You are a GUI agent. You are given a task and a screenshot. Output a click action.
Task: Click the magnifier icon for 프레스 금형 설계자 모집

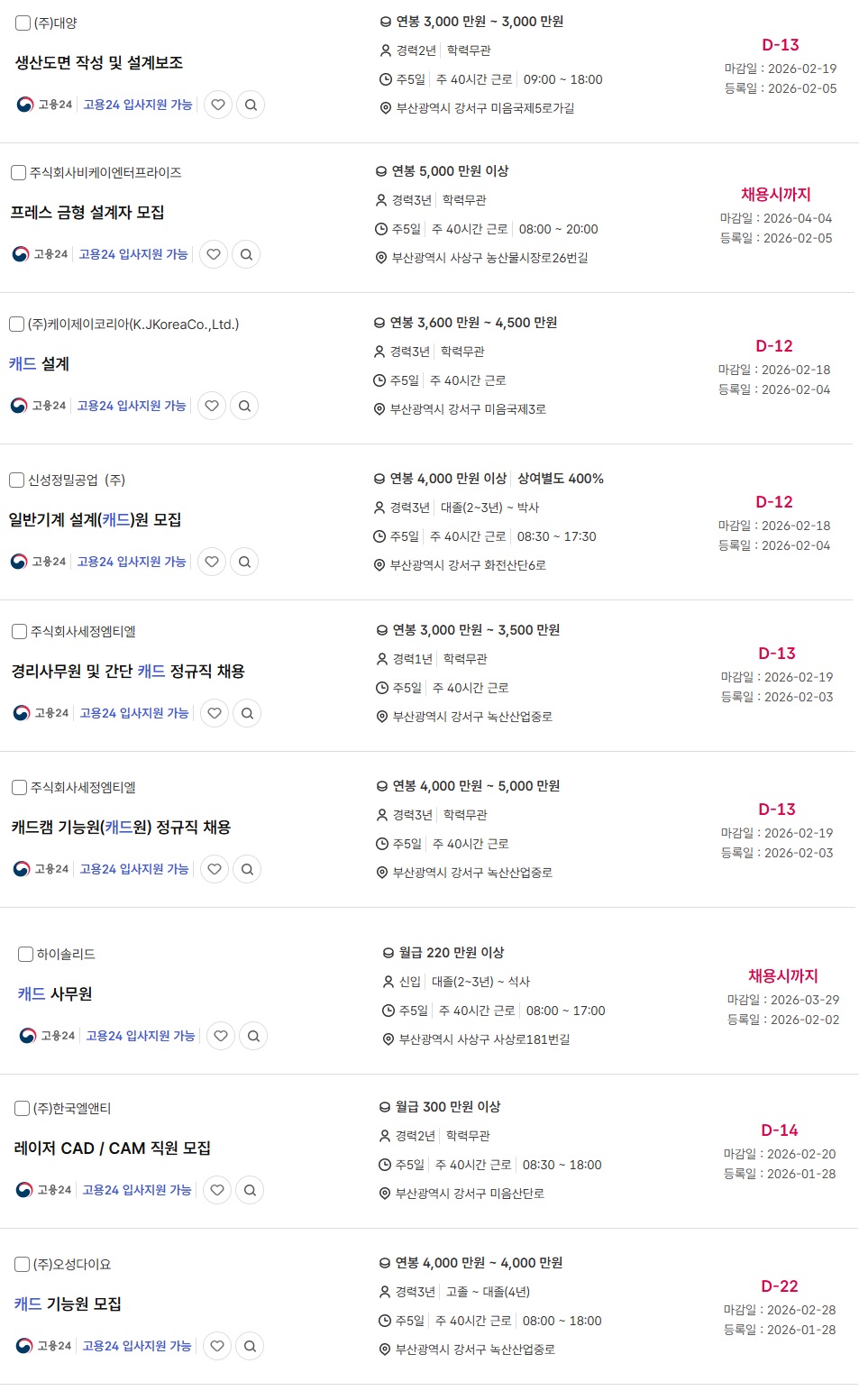(x=246, y=254)
